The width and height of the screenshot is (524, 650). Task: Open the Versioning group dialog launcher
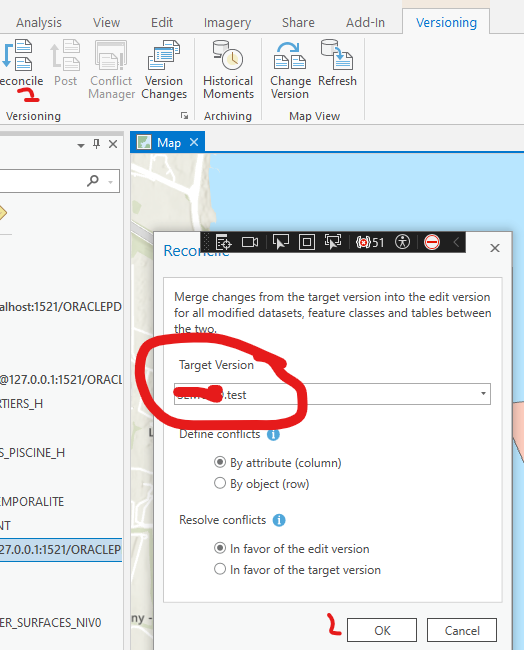click(184, 116)
